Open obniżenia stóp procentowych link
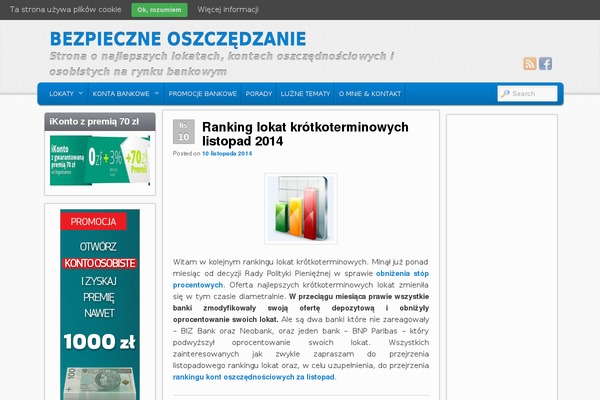 point(300,279)
